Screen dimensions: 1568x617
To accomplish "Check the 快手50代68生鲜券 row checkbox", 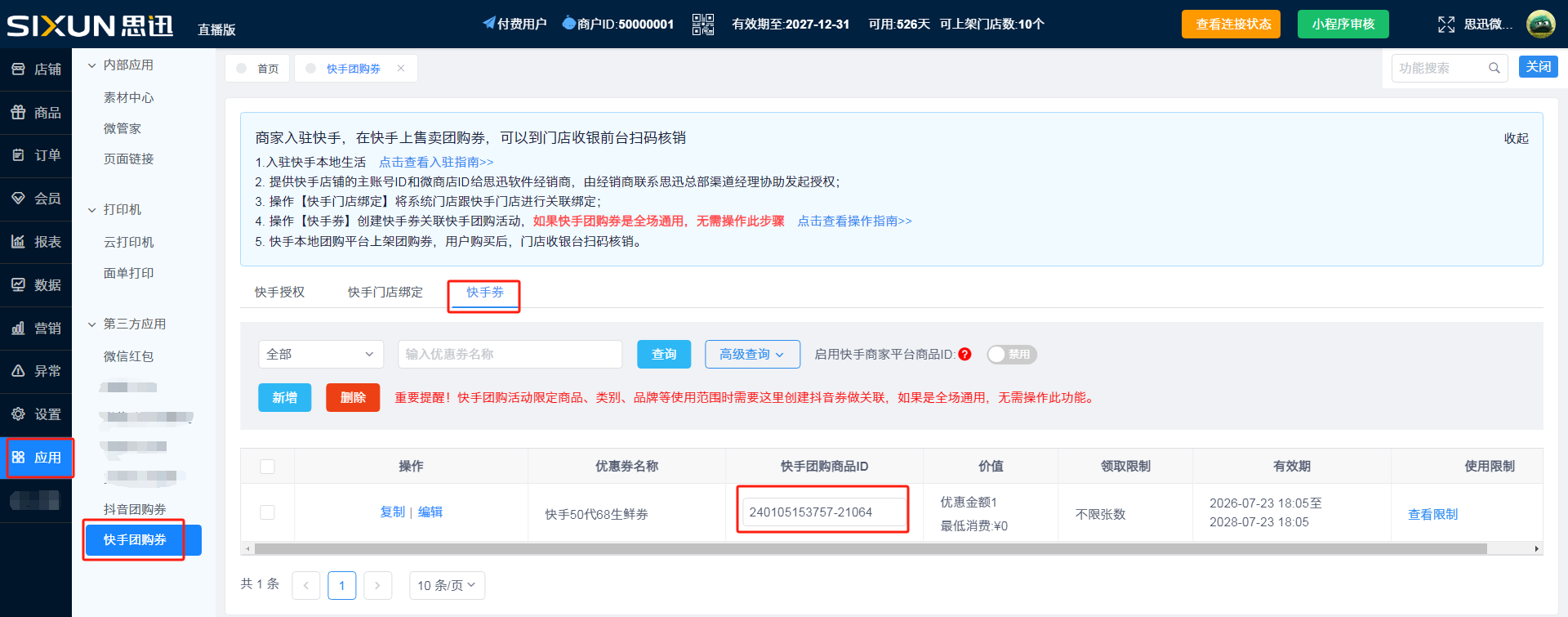I will click(267, 512).
